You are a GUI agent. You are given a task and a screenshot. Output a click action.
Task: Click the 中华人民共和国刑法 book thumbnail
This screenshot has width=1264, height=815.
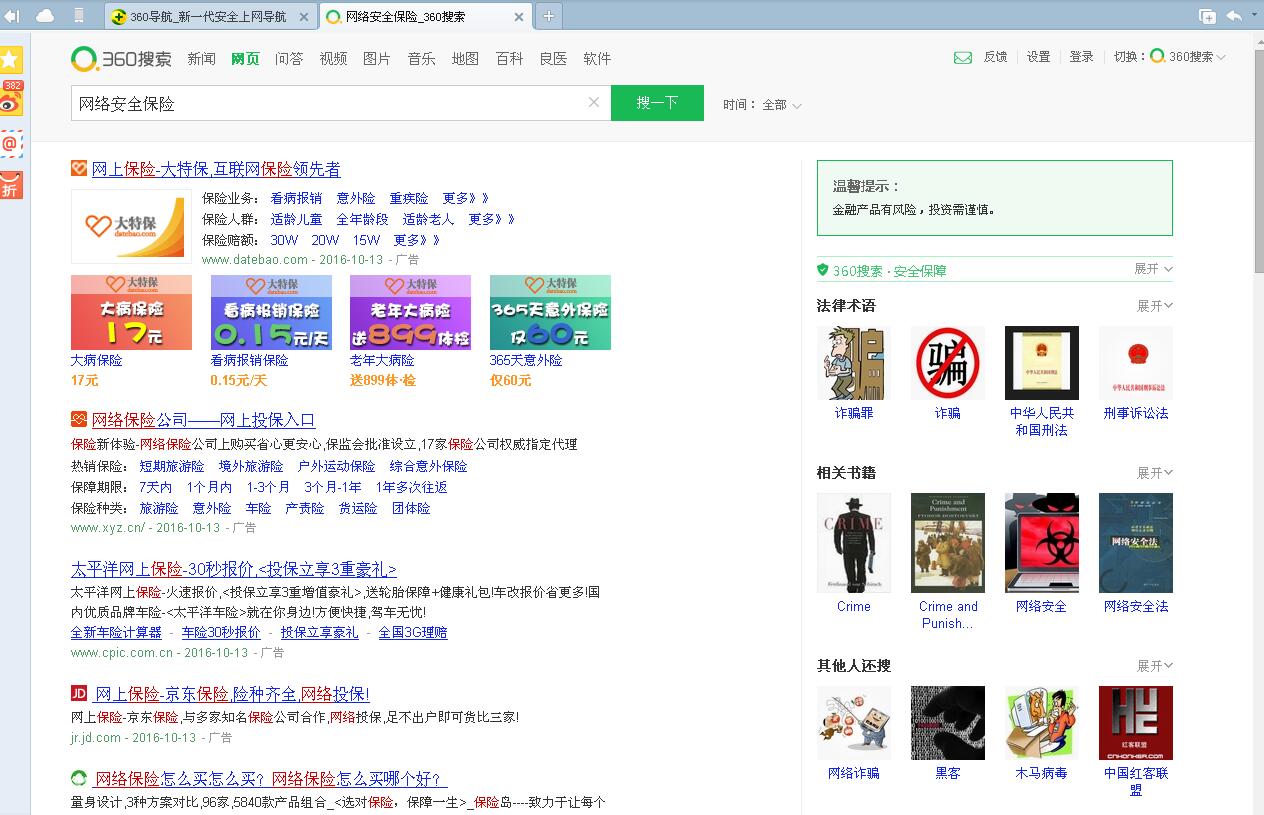(1042, 363)
